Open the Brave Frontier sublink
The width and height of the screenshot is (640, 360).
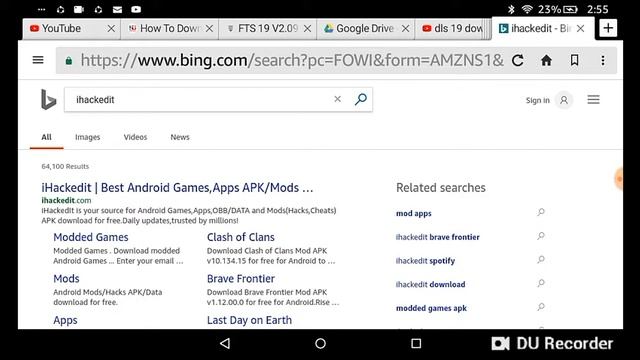pyautogui.click(x=240, y=279)
